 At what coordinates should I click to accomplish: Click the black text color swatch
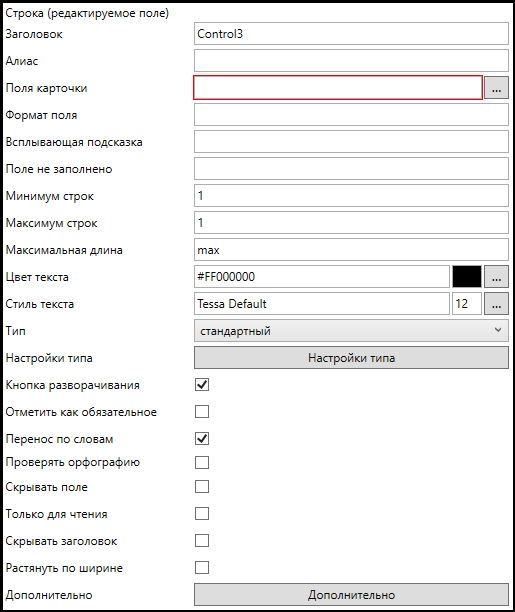[467, 276]
